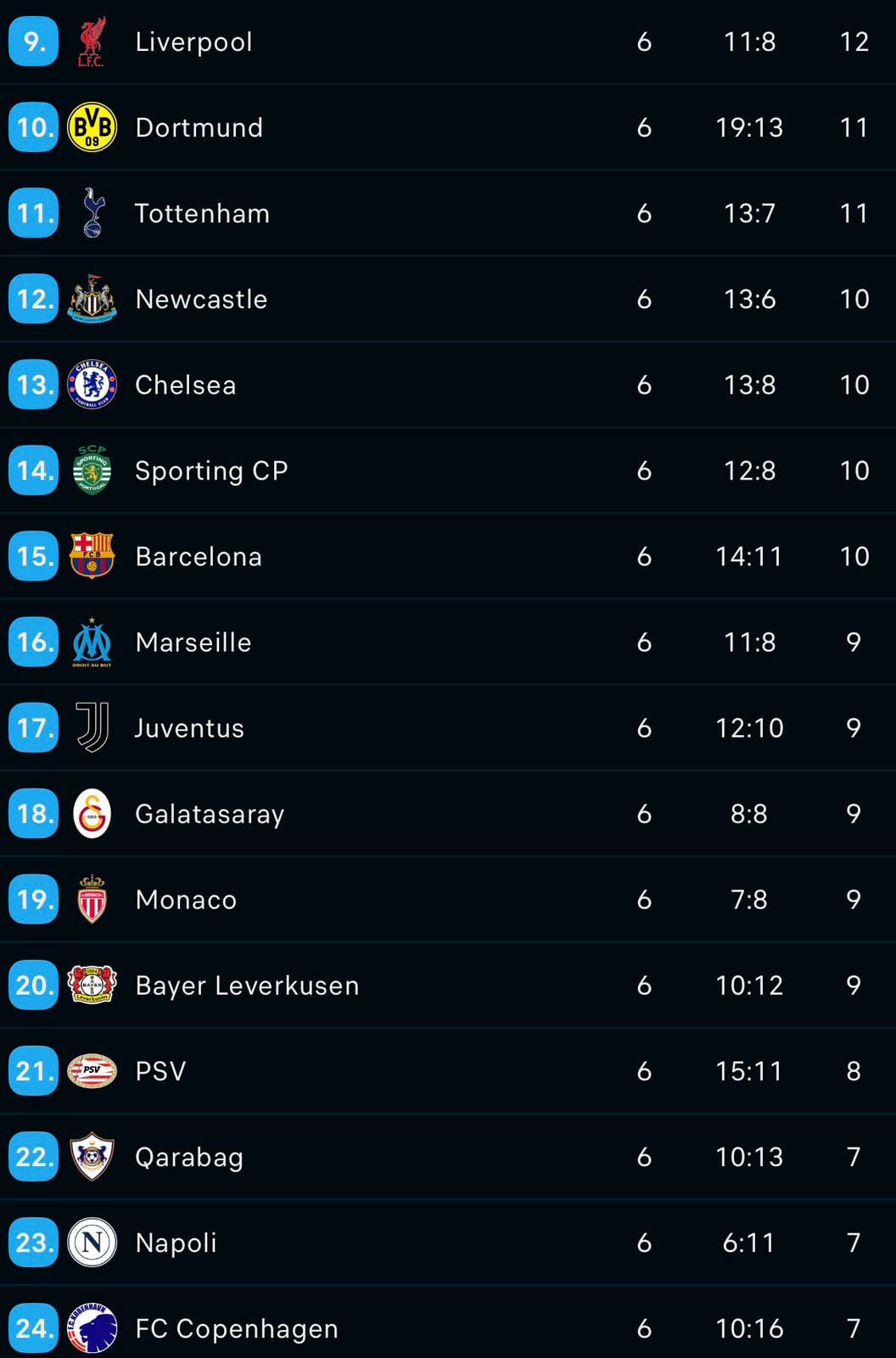896x1358 pixels.
Task: Click the Liverpool club crest
Action: tap(92, 42)
